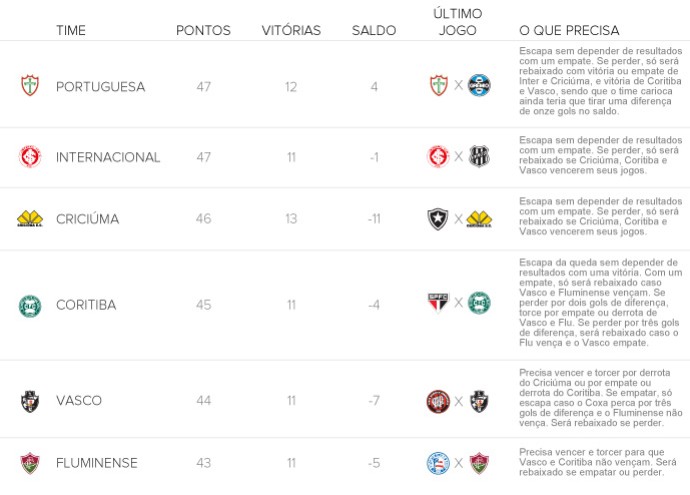Screen dimensions: 690x495
Task: Click Botafogo crest in Criciúma's last match
Action: [438, 219]
